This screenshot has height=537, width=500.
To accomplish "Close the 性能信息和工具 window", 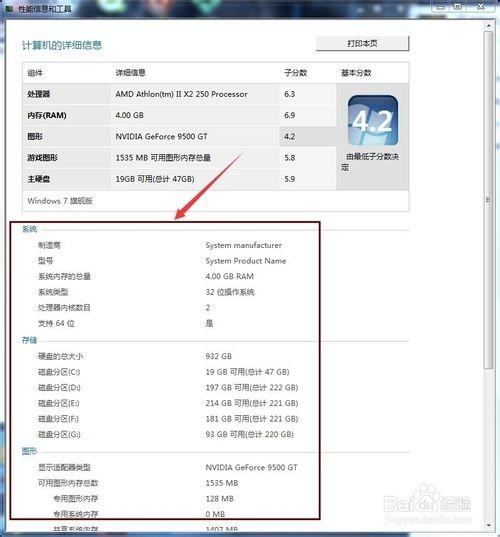I will pyautogui.click(x=481, y=6).
